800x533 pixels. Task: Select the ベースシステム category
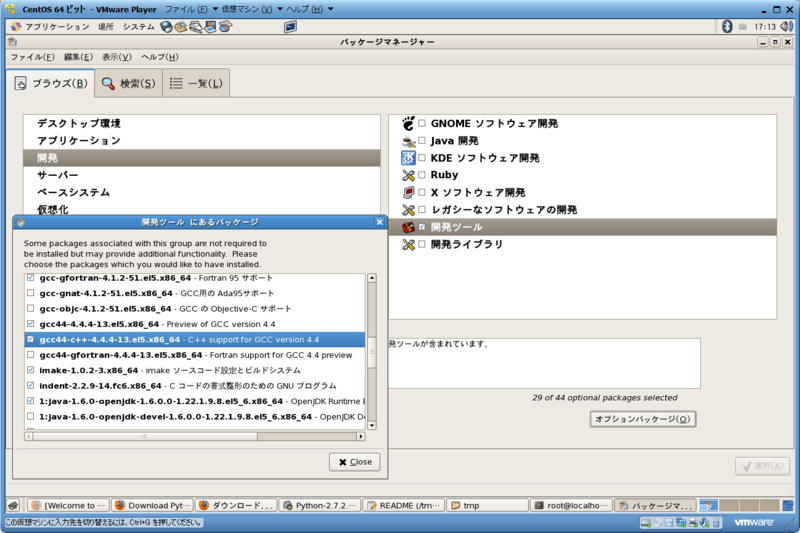[x=202, y=192]
